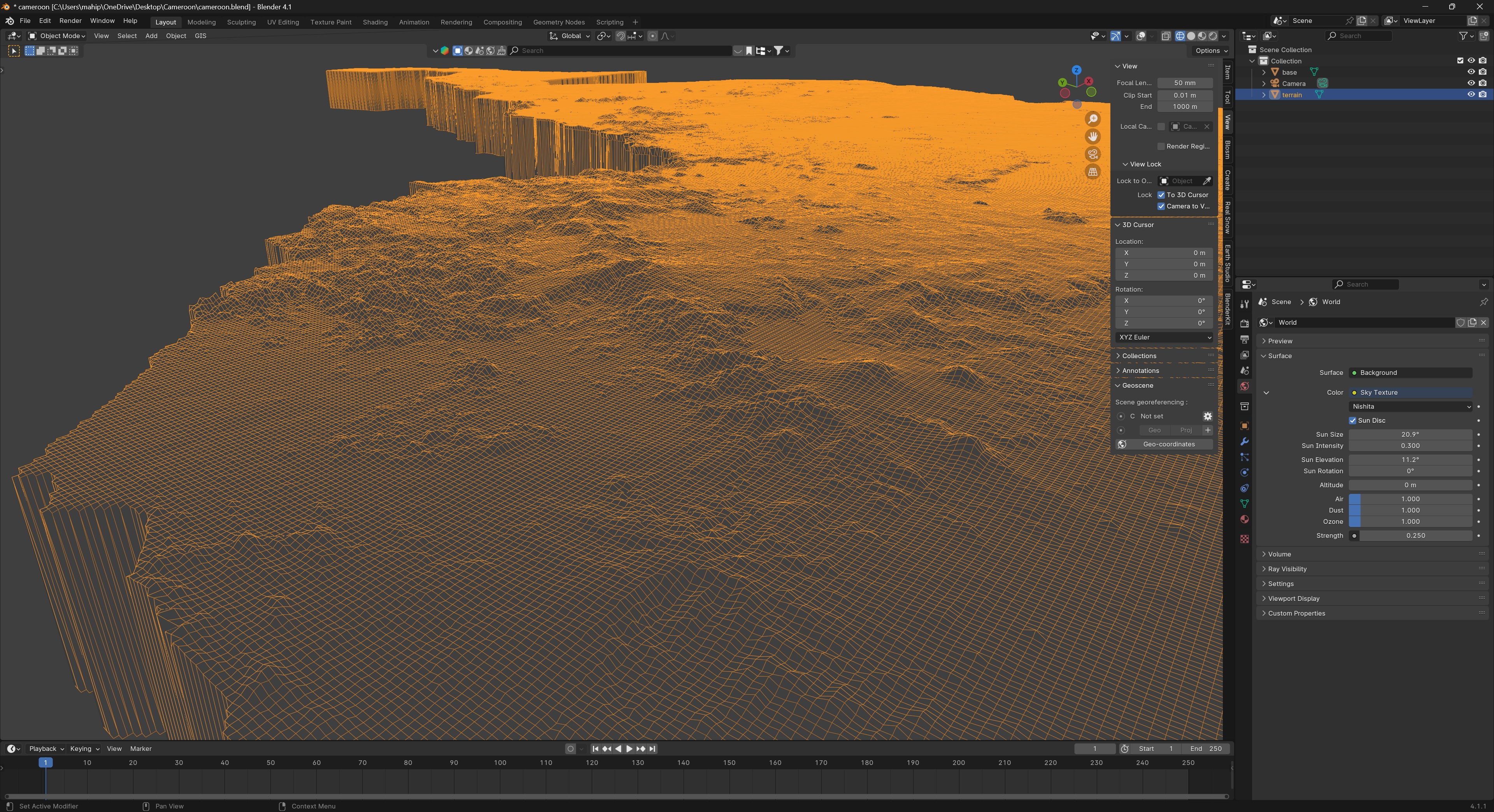Toggle camera view icon in viewport
This screenshot has height=812, width=1494.
point(1092,154)
